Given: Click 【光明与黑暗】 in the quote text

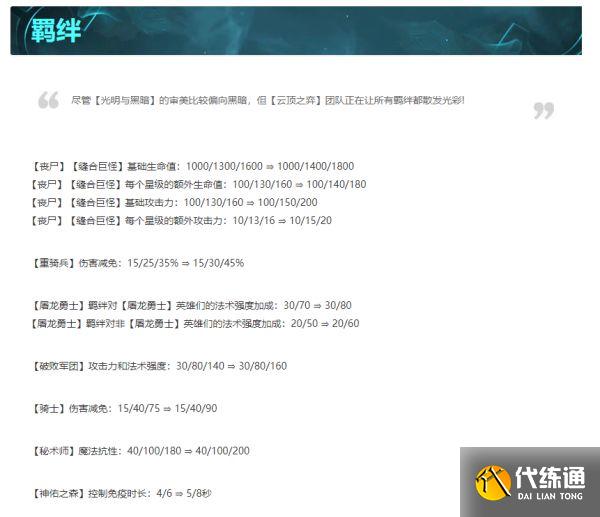Looking at the screenshot, I should 125,101.
